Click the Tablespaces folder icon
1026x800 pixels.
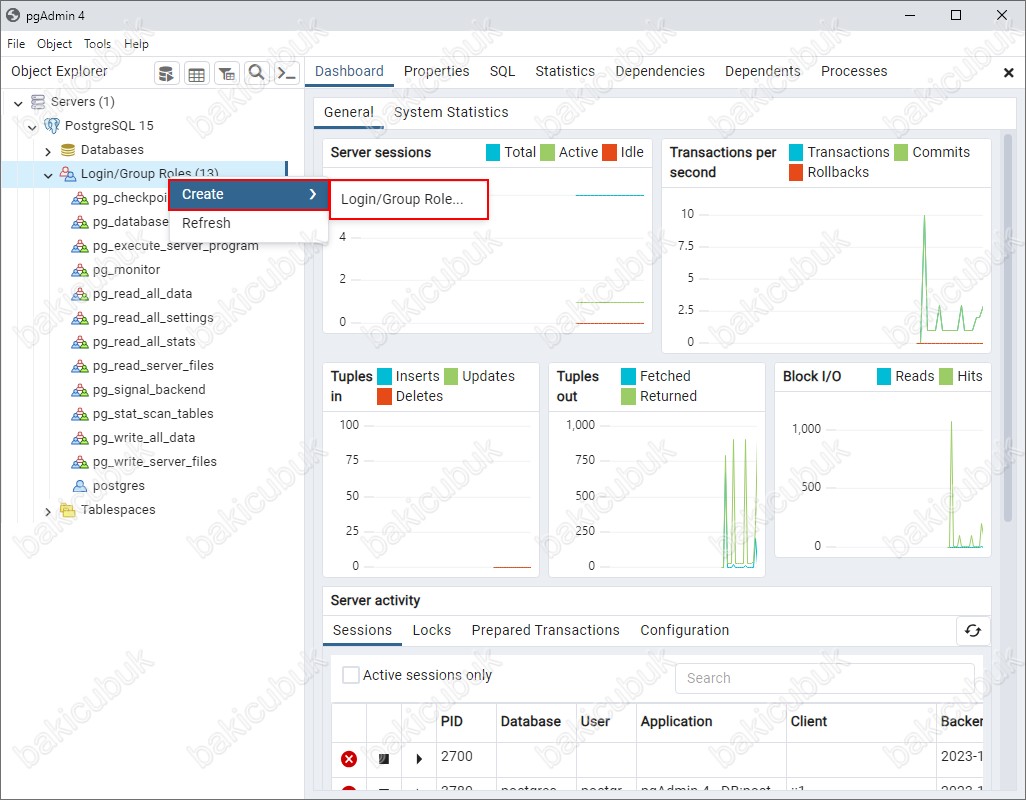(x=67, y=510)
